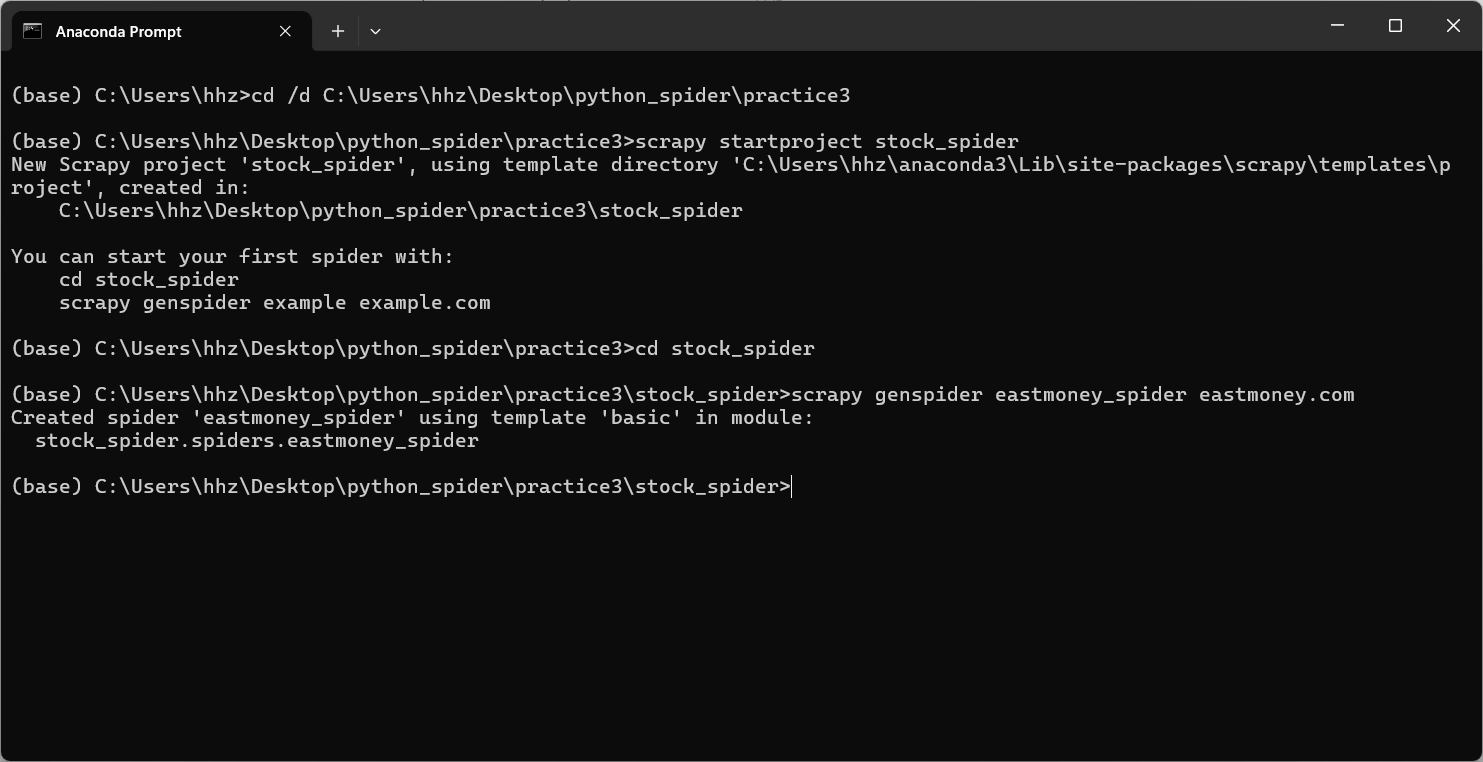The width and height of the screenshot is (1483, 762).
Task: Open a new tab with the plus icon
Action: 338,31
